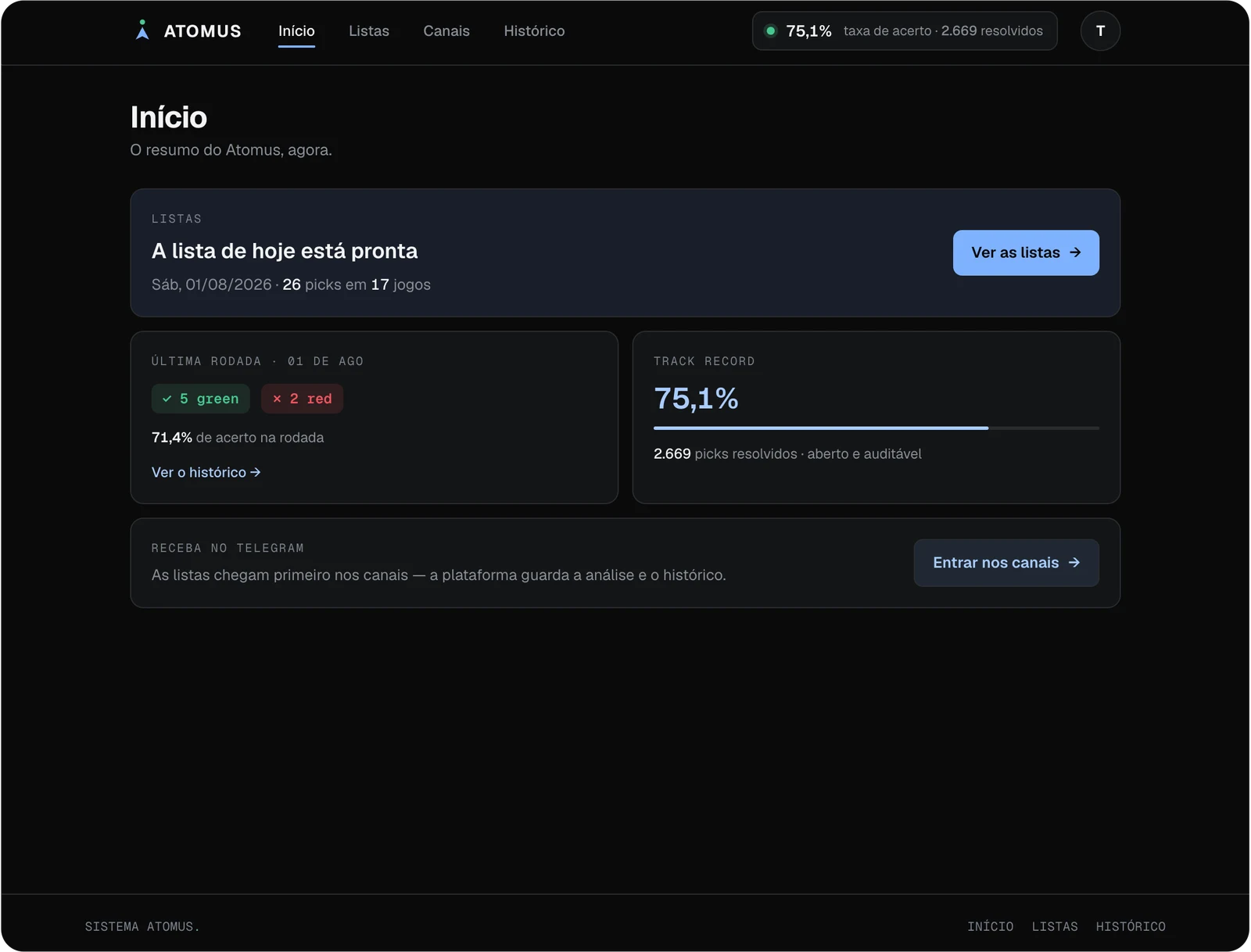Click the 5 green badge
The width and height of the screenshot is (1251, 952).
[x=200, y=399]
